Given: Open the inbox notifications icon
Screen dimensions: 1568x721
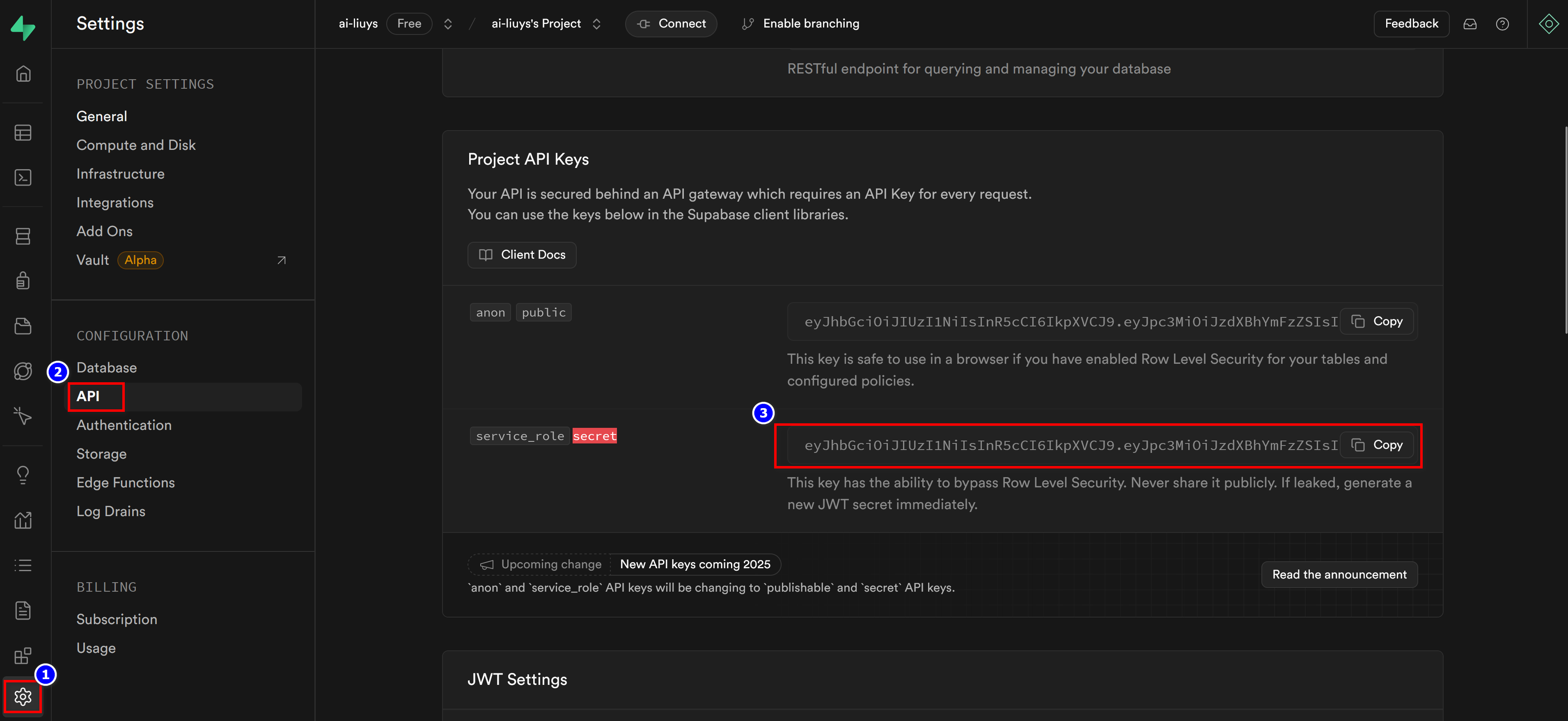Looking at the screenshot, I should 1469,24.
